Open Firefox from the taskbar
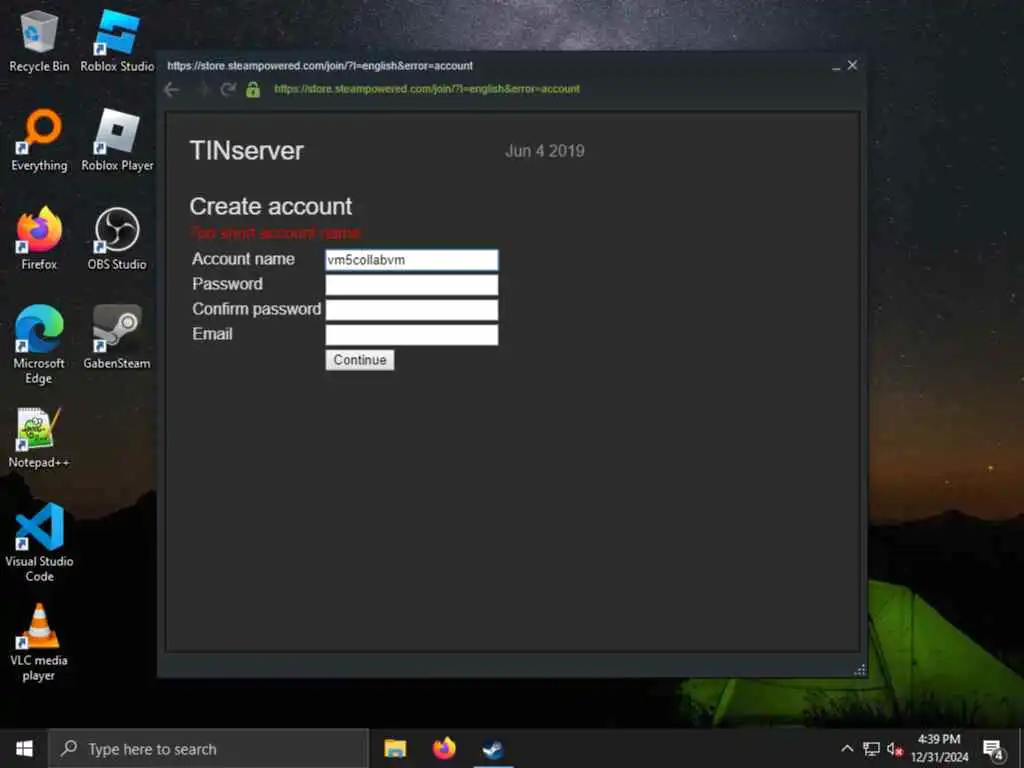1024x768 pixels. point(444,748)
